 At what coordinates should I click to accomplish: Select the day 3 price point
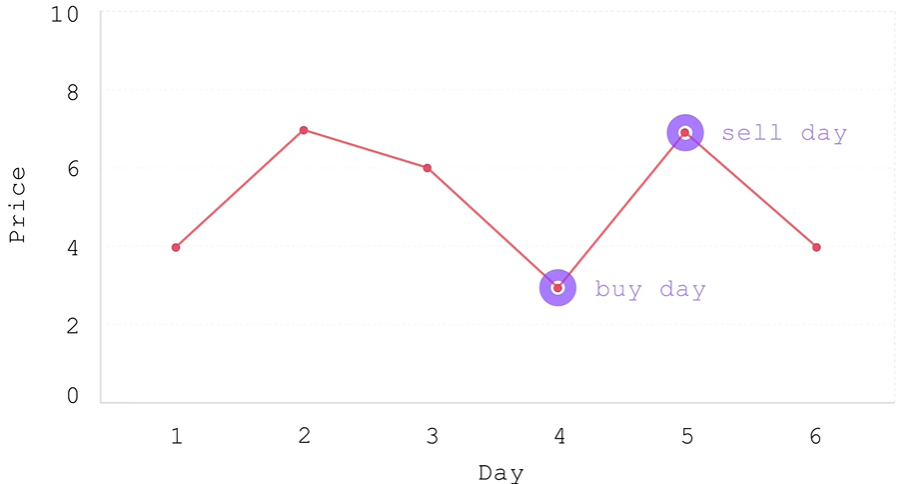point(427,168)
